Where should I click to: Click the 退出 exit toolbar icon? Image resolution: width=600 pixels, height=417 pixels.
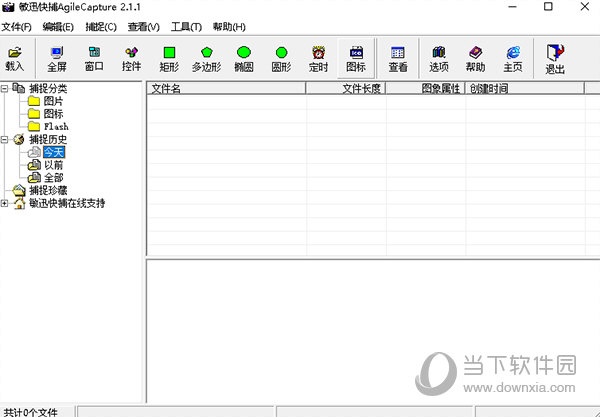[x=555, y=59]
